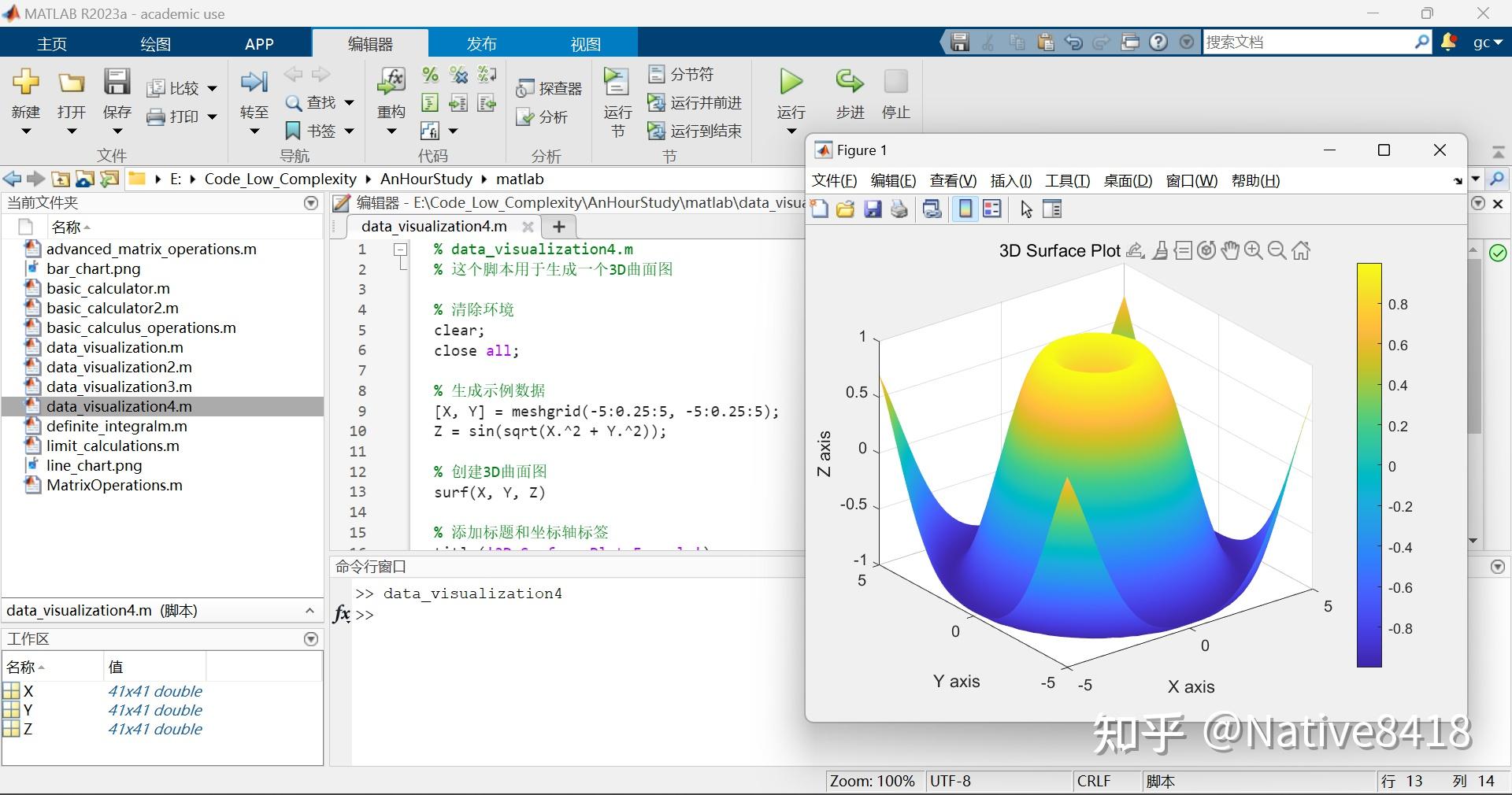1512x795 pixels.
Task: Switch to the 绘图 ribbon tab
Action: pos(155,43)
